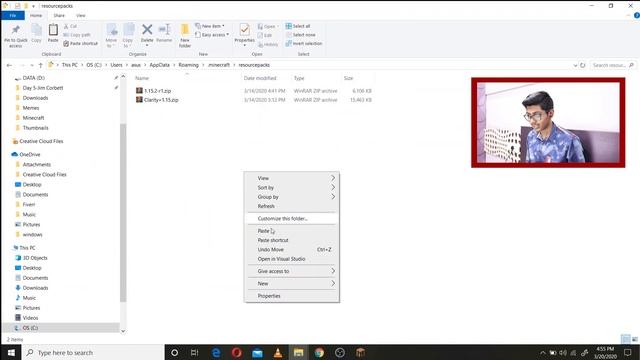Click This PC in the breadcrumb path
Image resolution: width=640 pixels, height=360 pixels.
pyautogui.click(x=69, y=65)
